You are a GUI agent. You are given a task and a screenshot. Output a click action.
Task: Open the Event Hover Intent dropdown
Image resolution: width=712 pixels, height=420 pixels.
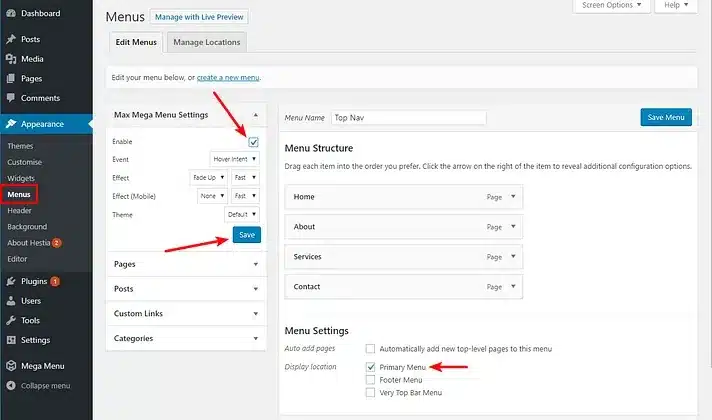tap(236, 158)
